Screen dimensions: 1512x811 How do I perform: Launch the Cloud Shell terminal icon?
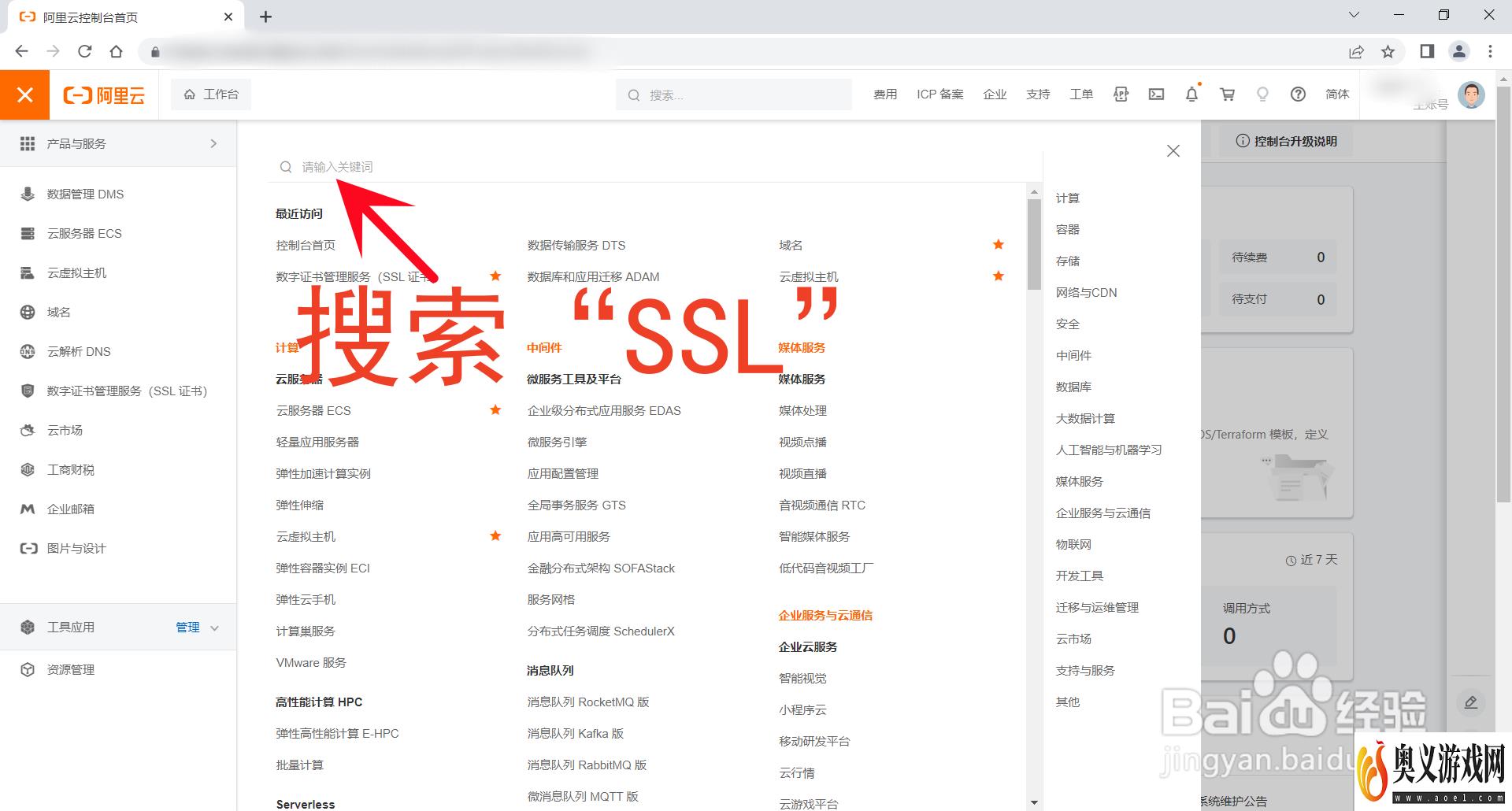(x=1156, y=94)
